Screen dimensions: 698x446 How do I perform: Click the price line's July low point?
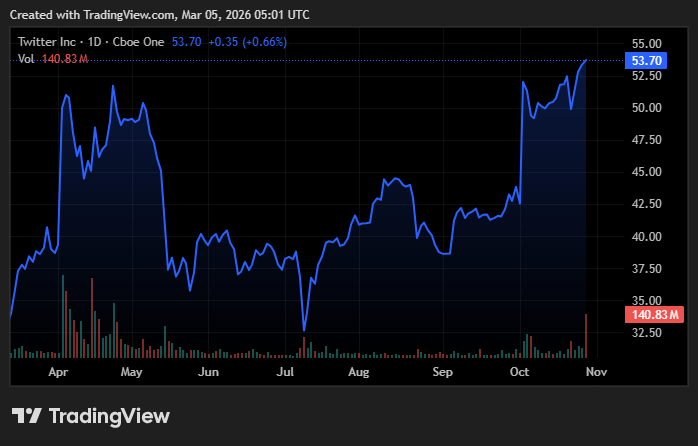303,330
